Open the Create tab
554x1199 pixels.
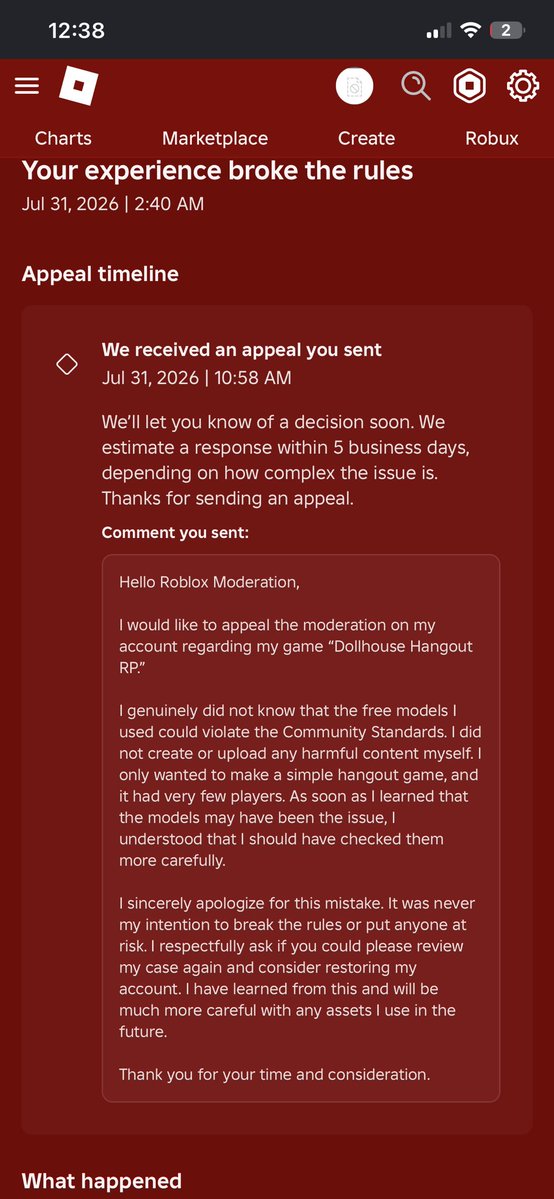pyautogui.click(x=367, y=138)
